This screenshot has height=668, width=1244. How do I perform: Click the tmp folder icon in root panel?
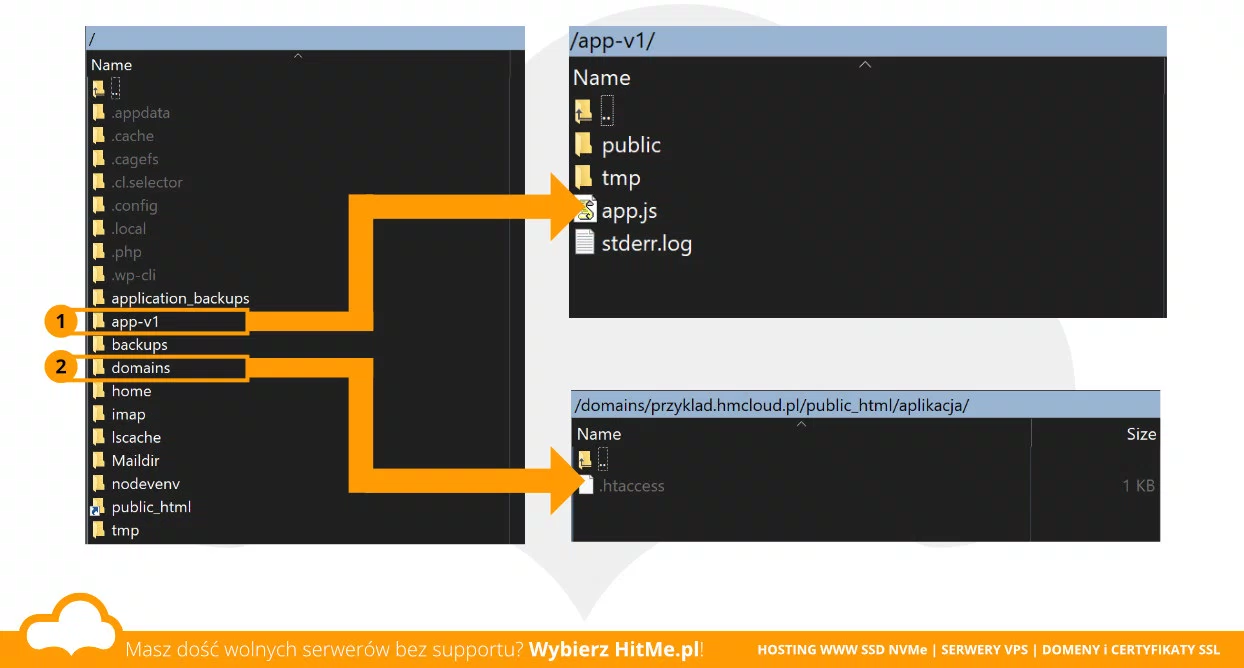click(x=98, y=530)
